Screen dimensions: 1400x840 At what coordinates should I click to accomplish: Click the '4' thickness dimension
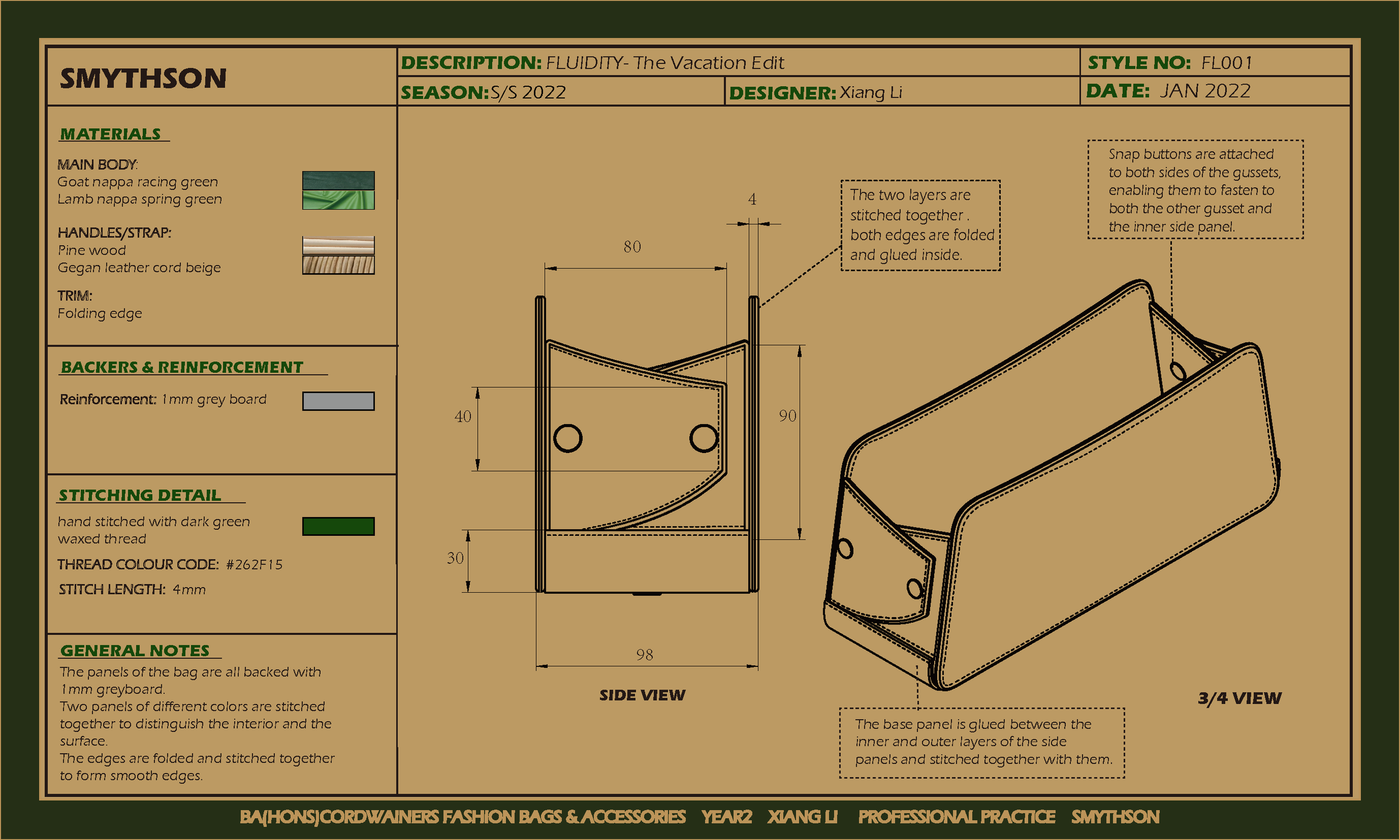point(752,199)
